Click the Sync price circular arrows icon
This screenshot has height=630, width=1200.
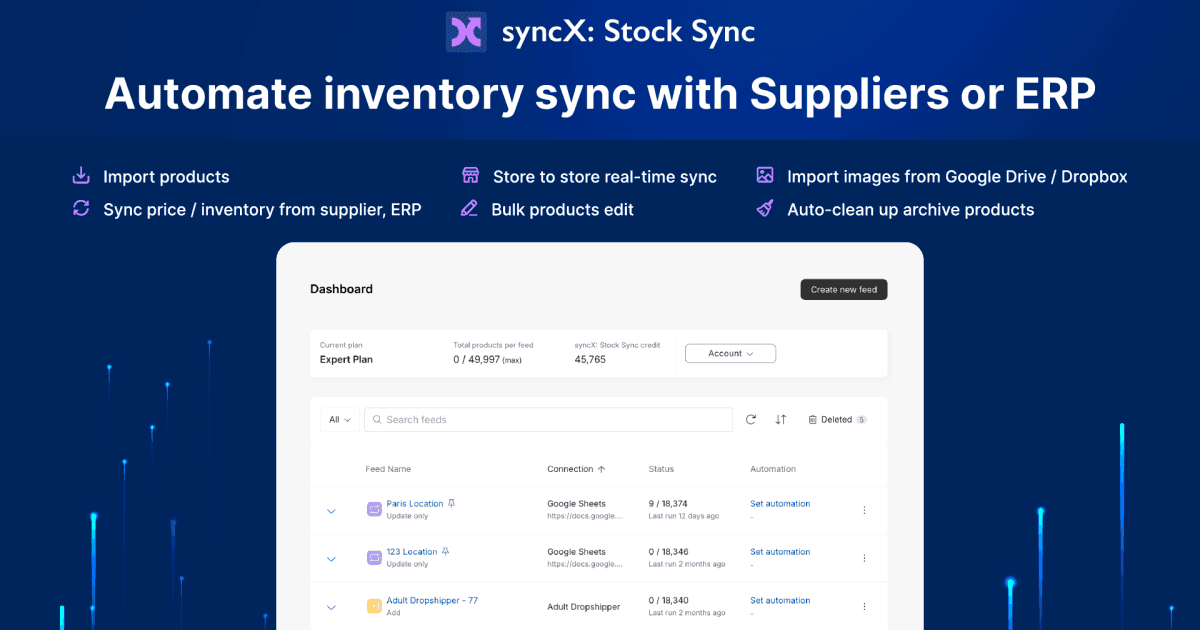81,208
